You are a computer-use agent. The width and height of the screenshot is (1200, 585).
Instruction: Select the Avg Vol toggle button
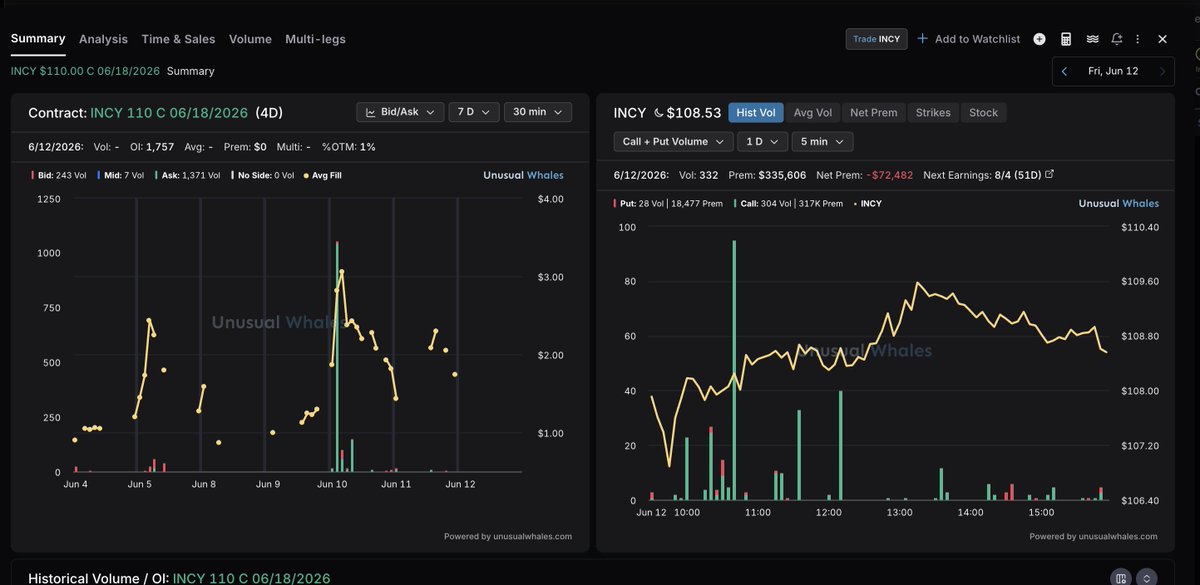coord(812,113)
